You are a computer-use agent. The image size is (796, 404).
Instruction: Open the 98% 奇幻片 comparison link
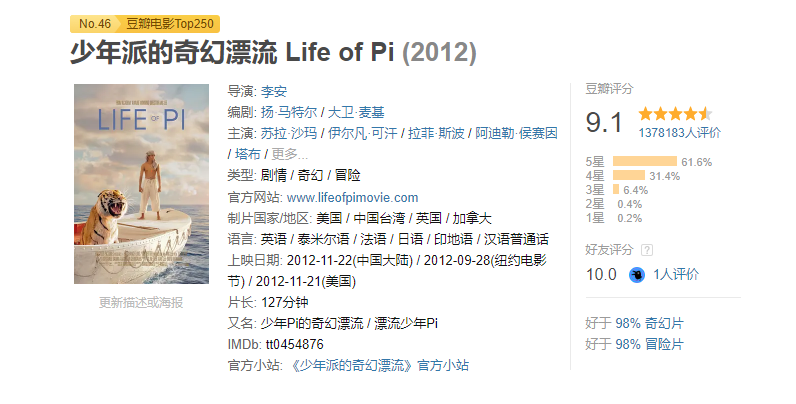[x=649, y=323]
